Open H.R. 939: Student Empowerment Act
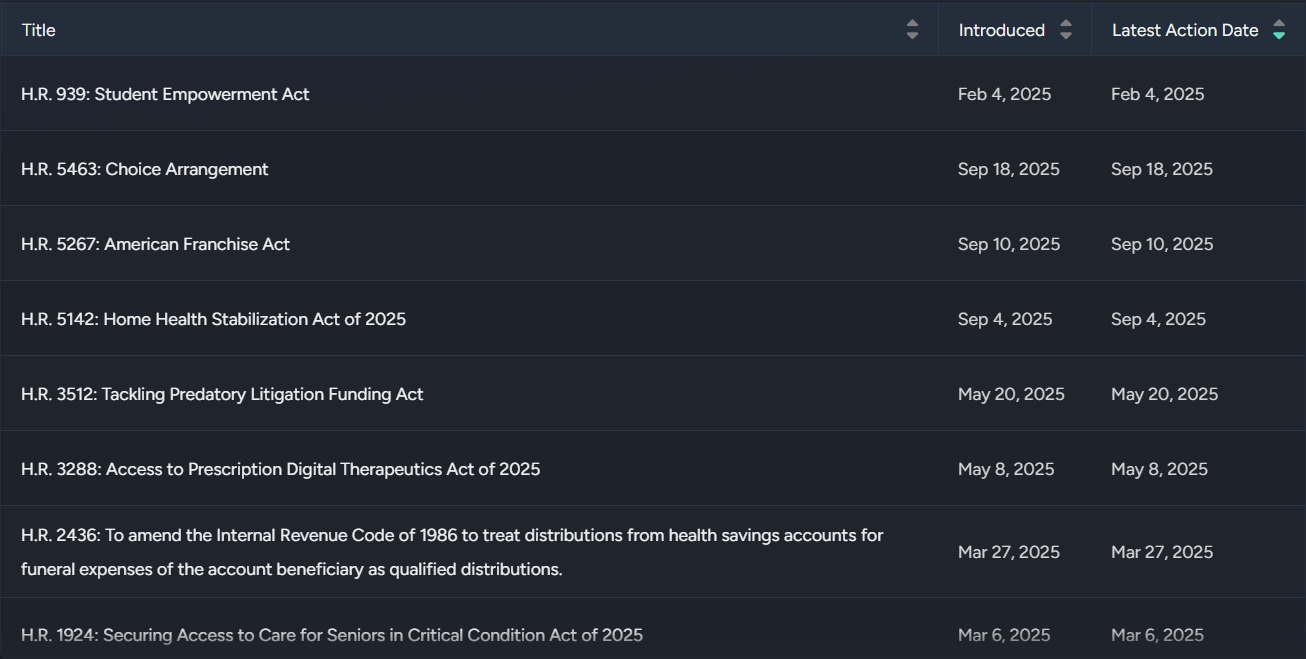This screenshot has width=1306, height=659. pos(165,94)
